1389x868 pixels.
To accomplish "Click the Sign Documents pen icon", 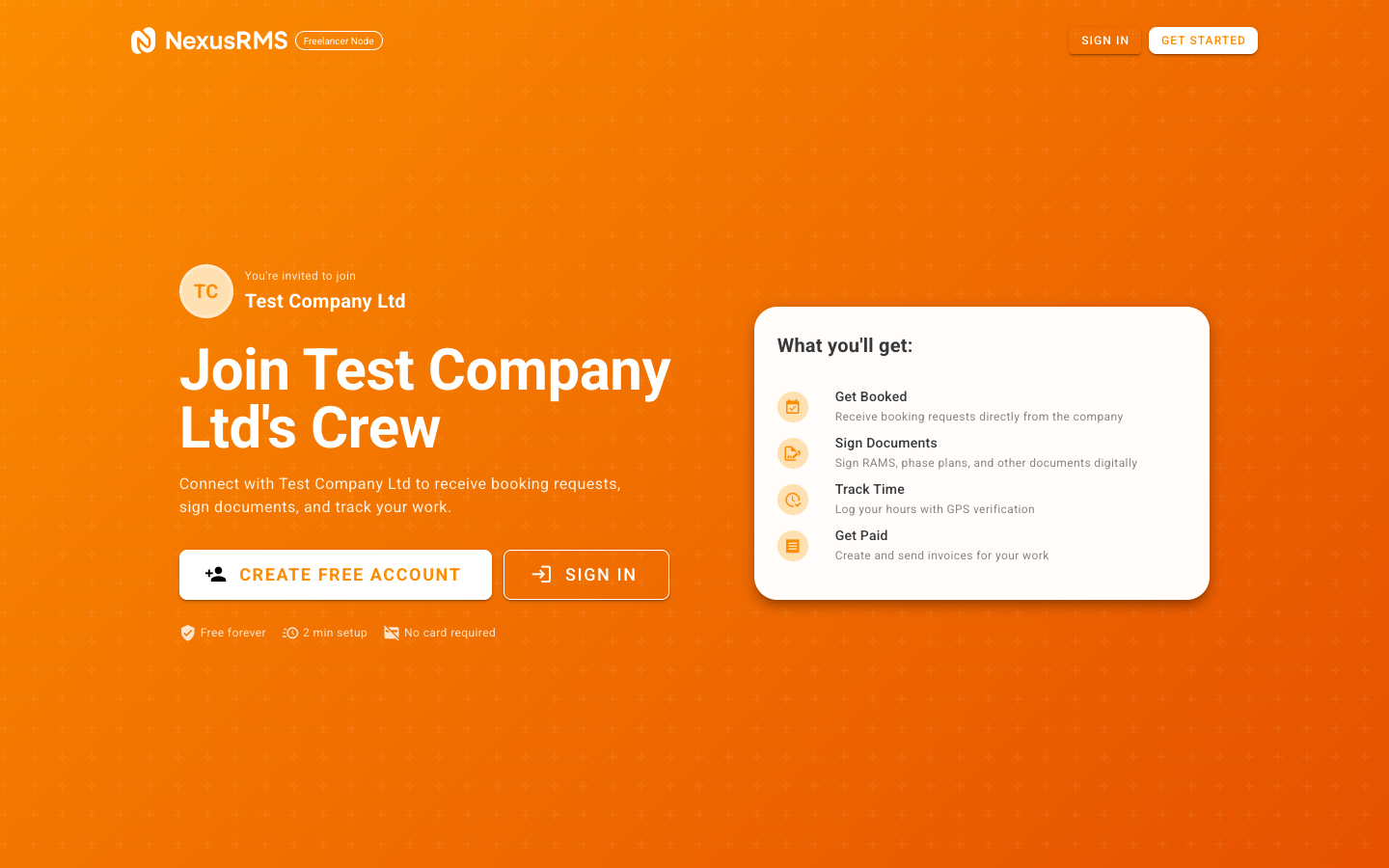I will pyautogui.click(x=793, y=453).
